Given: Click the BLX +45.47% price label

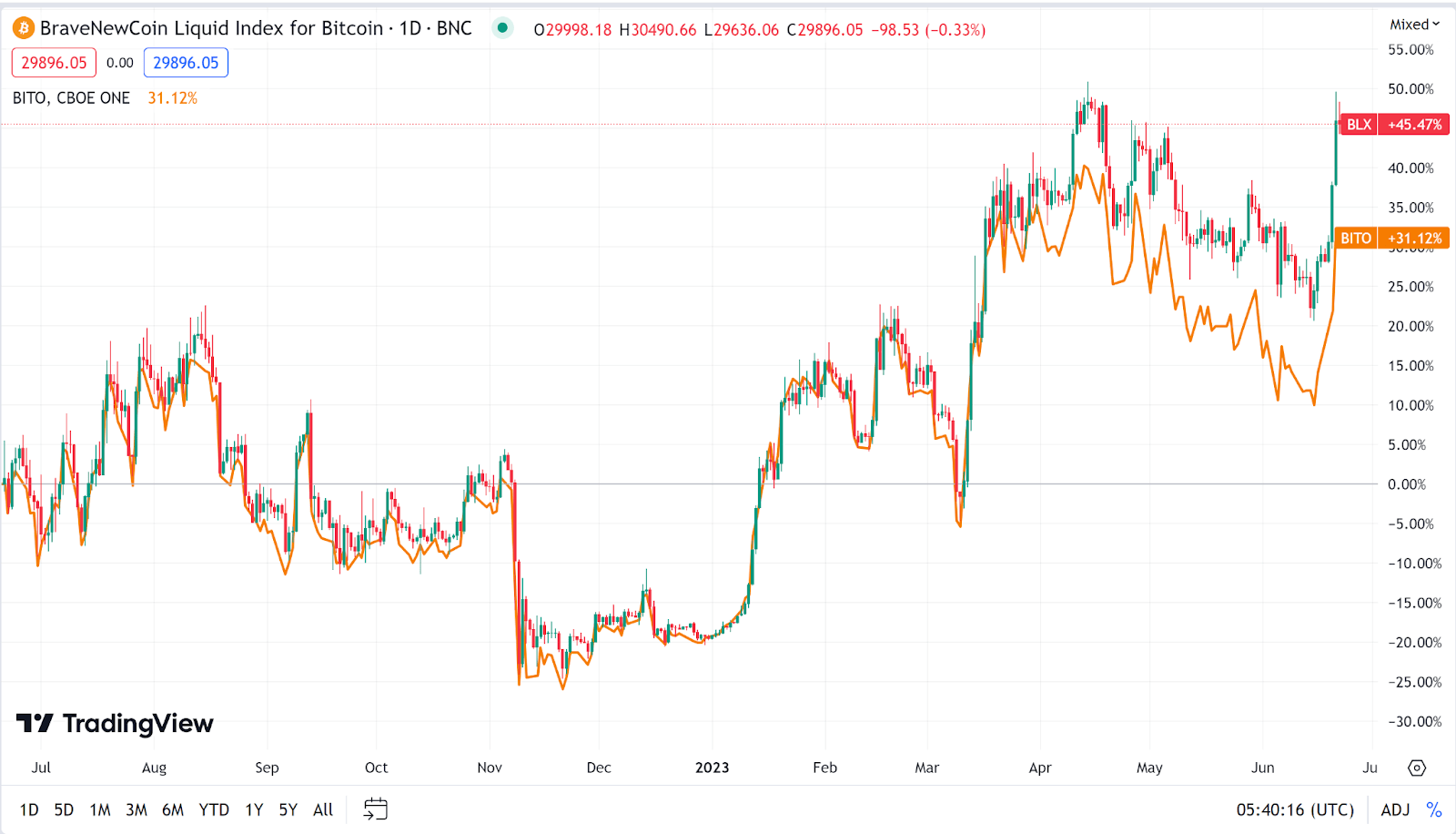Looking at the screenshot, I should 1394,125.
